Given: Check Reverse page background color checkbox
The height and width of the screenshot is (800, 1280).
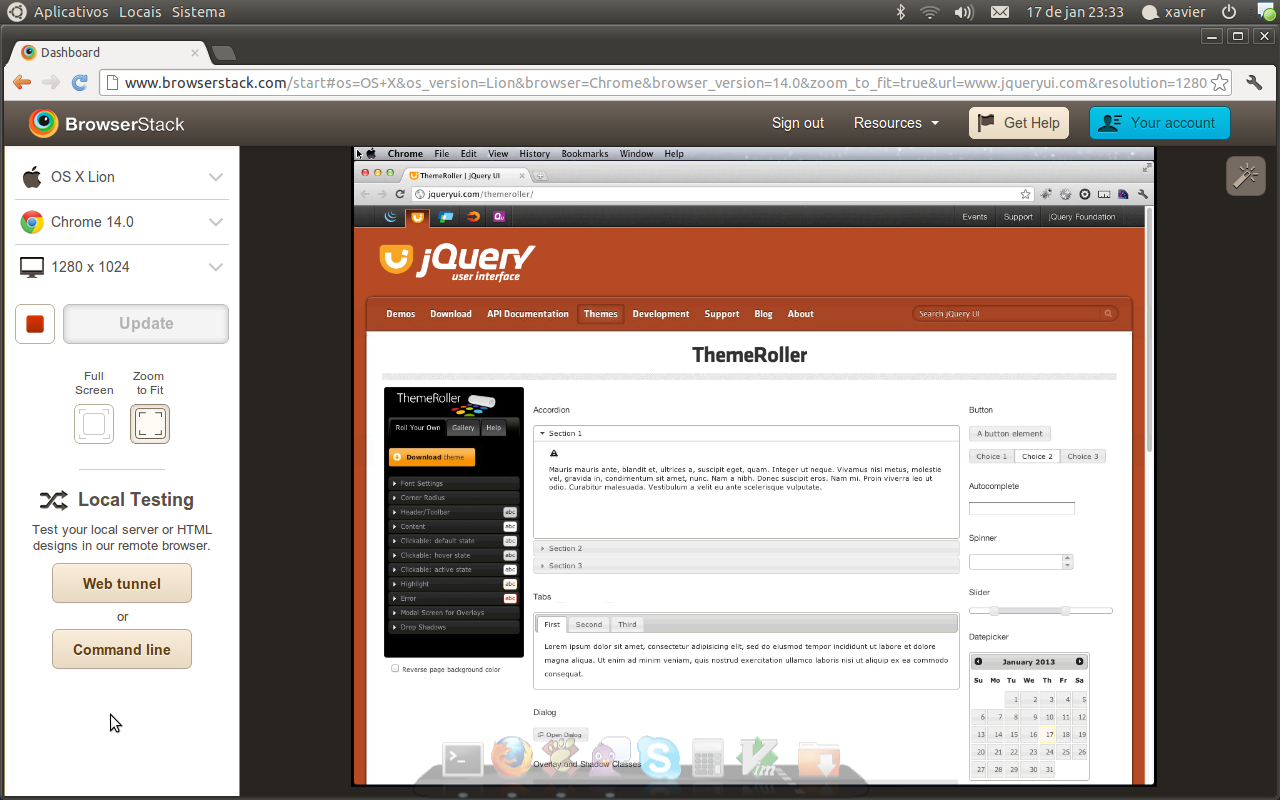Looking at the screenshot, I should (395, 668).
